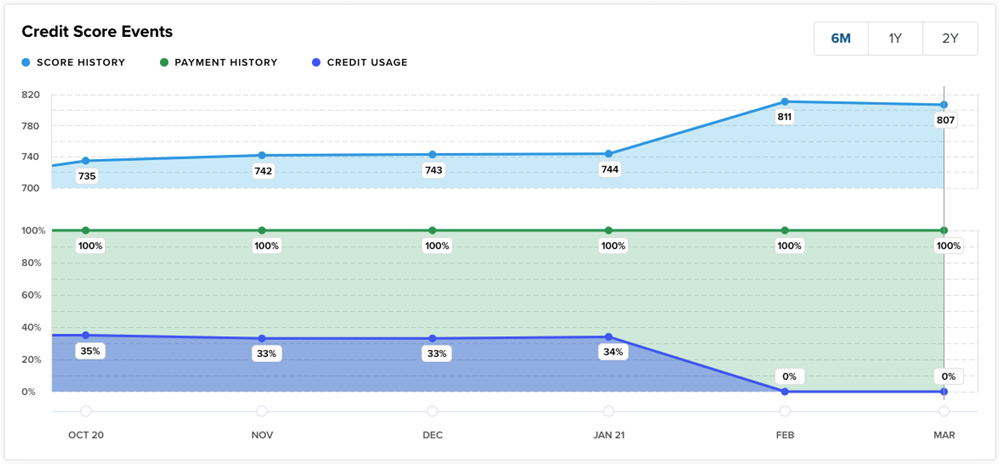
Task: Click the MAR axis label
Action: (946, 435)
